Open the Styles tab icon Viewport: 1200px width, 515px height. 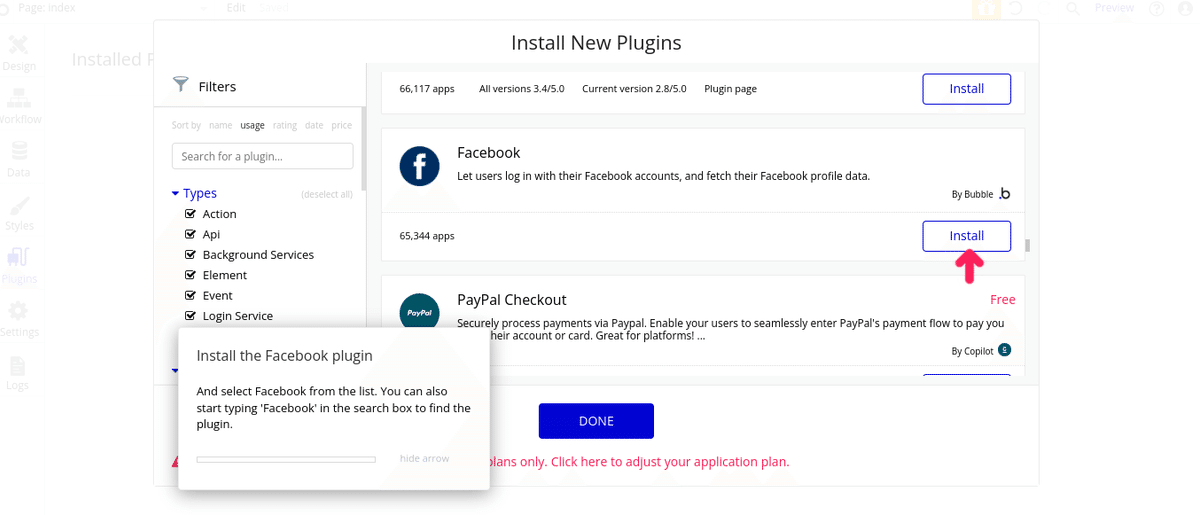pos(18,205)
